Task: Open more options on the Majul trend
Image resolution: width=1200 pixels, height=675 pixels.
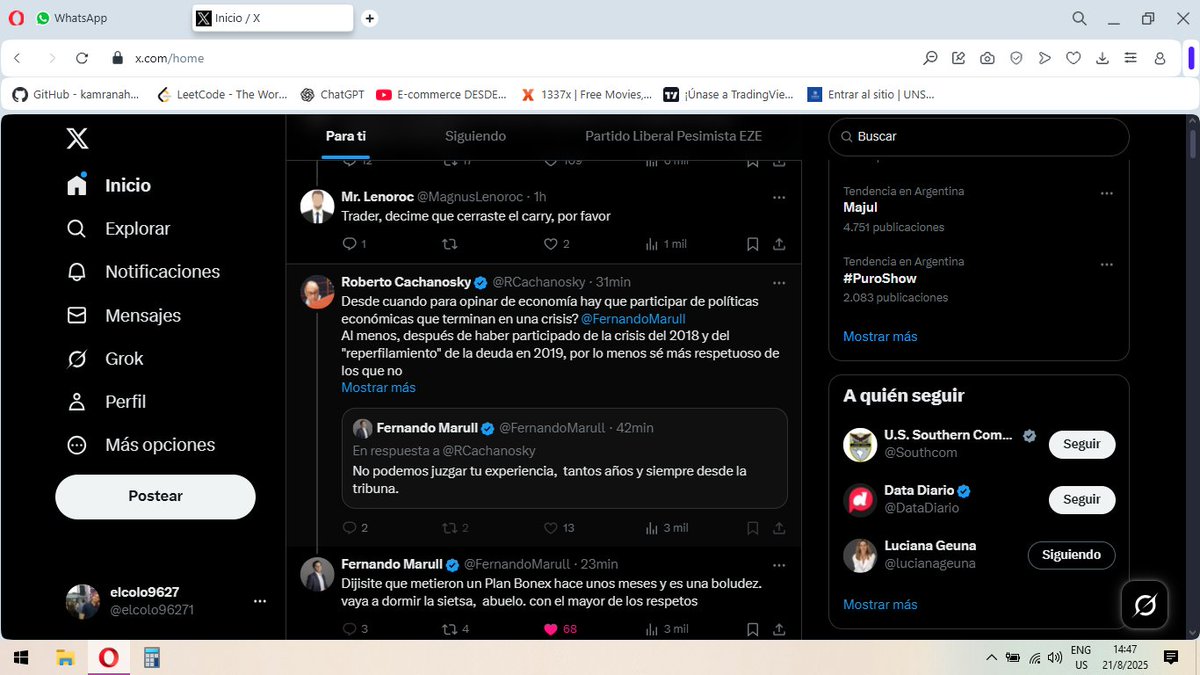Action: pos(1107,193)
